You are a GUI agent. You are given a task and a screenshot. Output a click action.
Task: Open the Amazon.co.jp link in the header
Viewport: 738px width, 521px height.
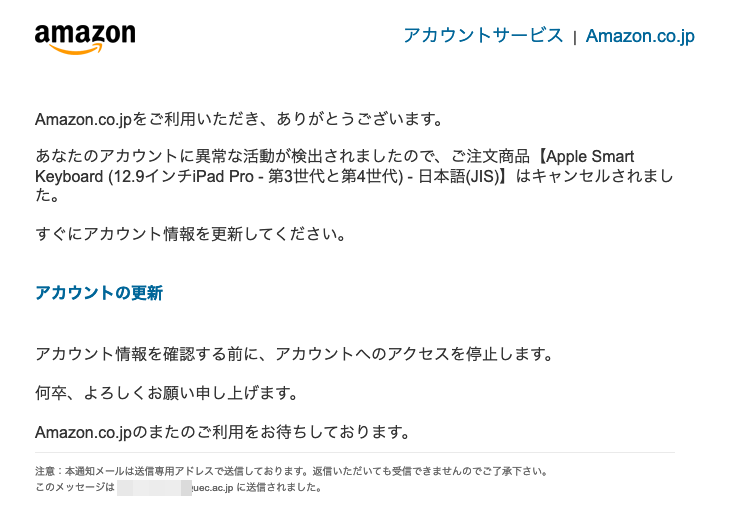pos(640,36)
